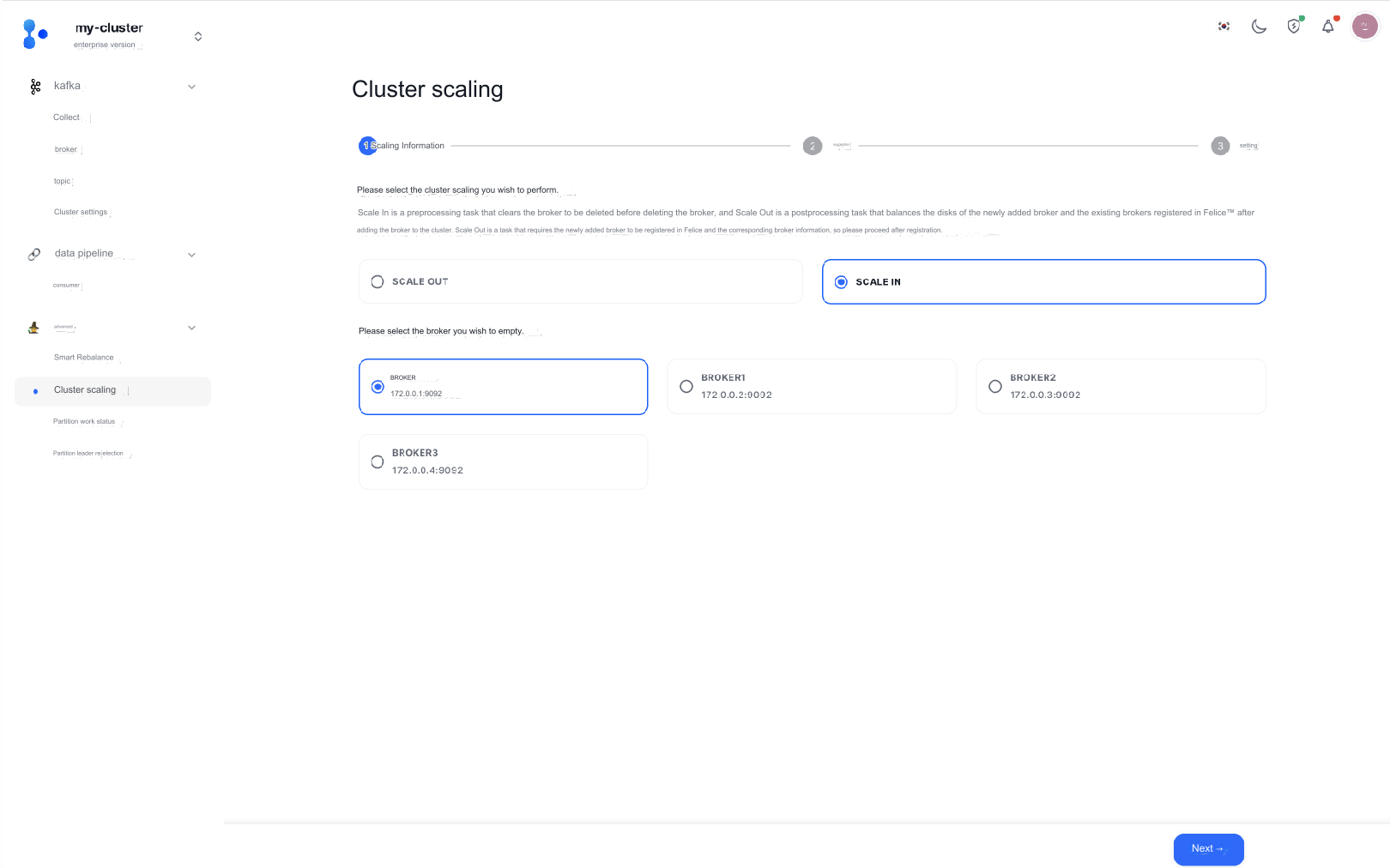1390x868 pixels.
Task: Select BROKER2 at 172.0.0.3:9092
Action: (x=995, y=387)
